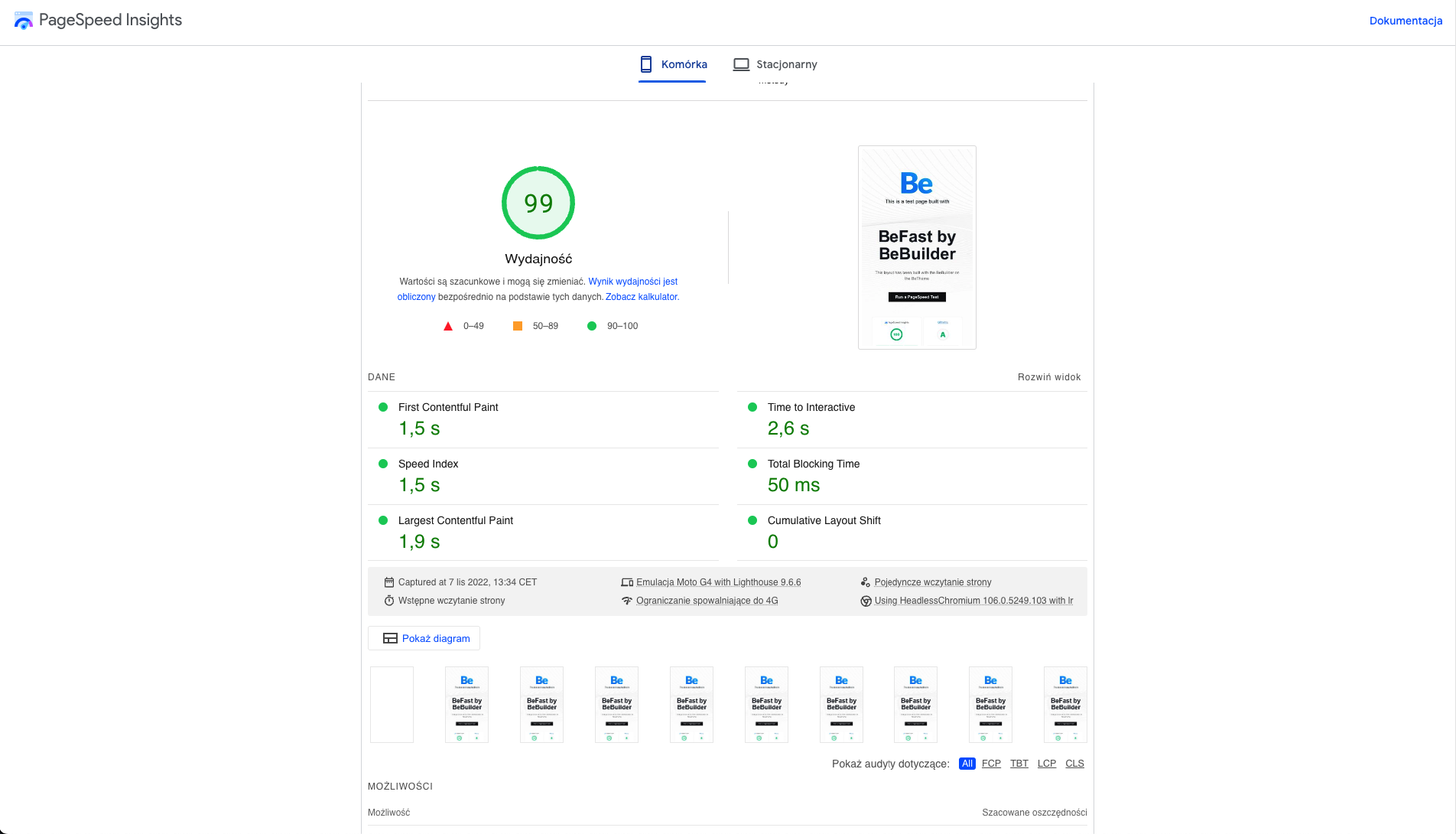Click the 50 ms Total Blocking Time value

point(793,485)
